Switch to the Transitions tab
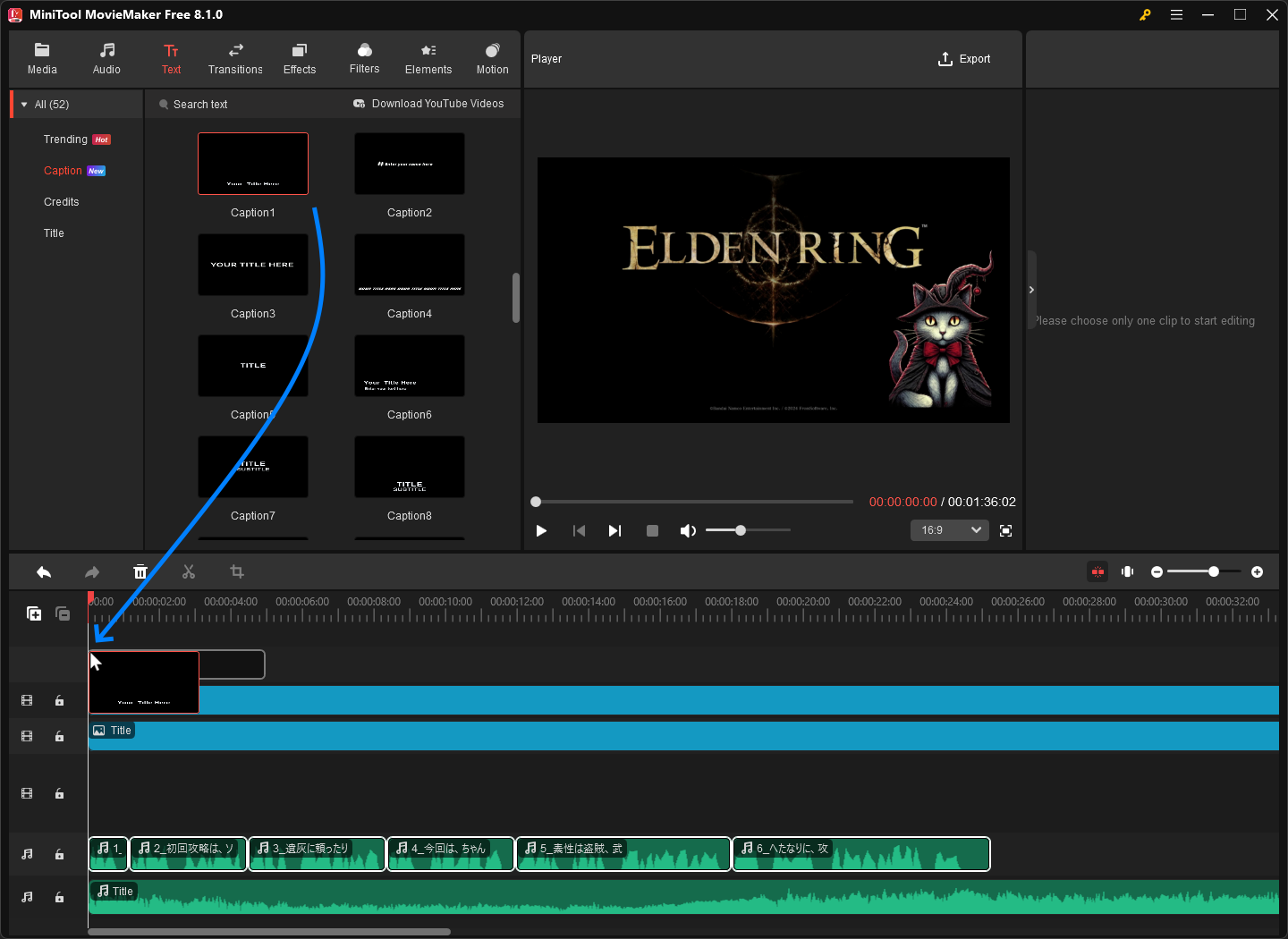 coord(235,59)
